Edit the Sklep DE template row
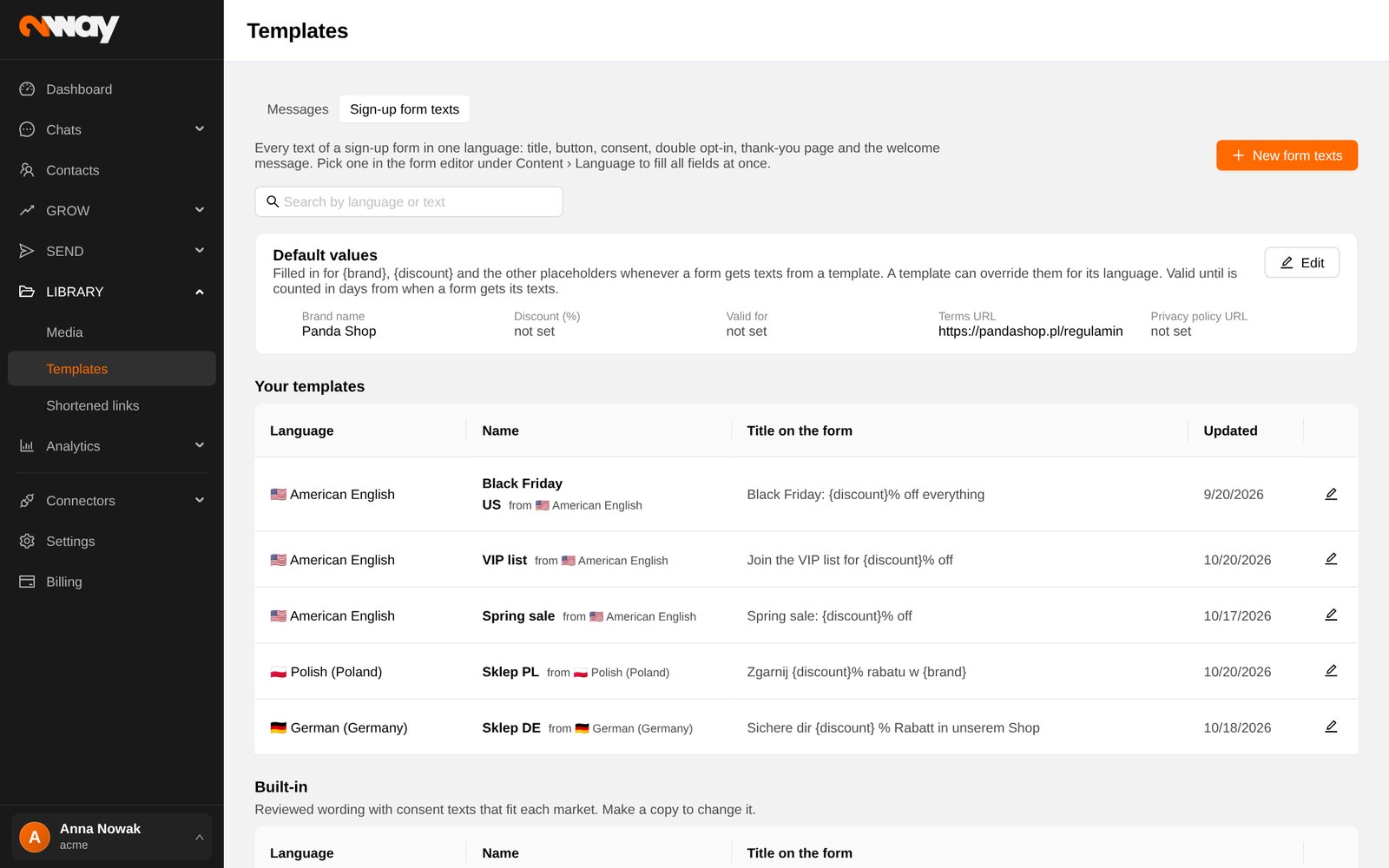 pyautogui.click(x=1331, y=727)
